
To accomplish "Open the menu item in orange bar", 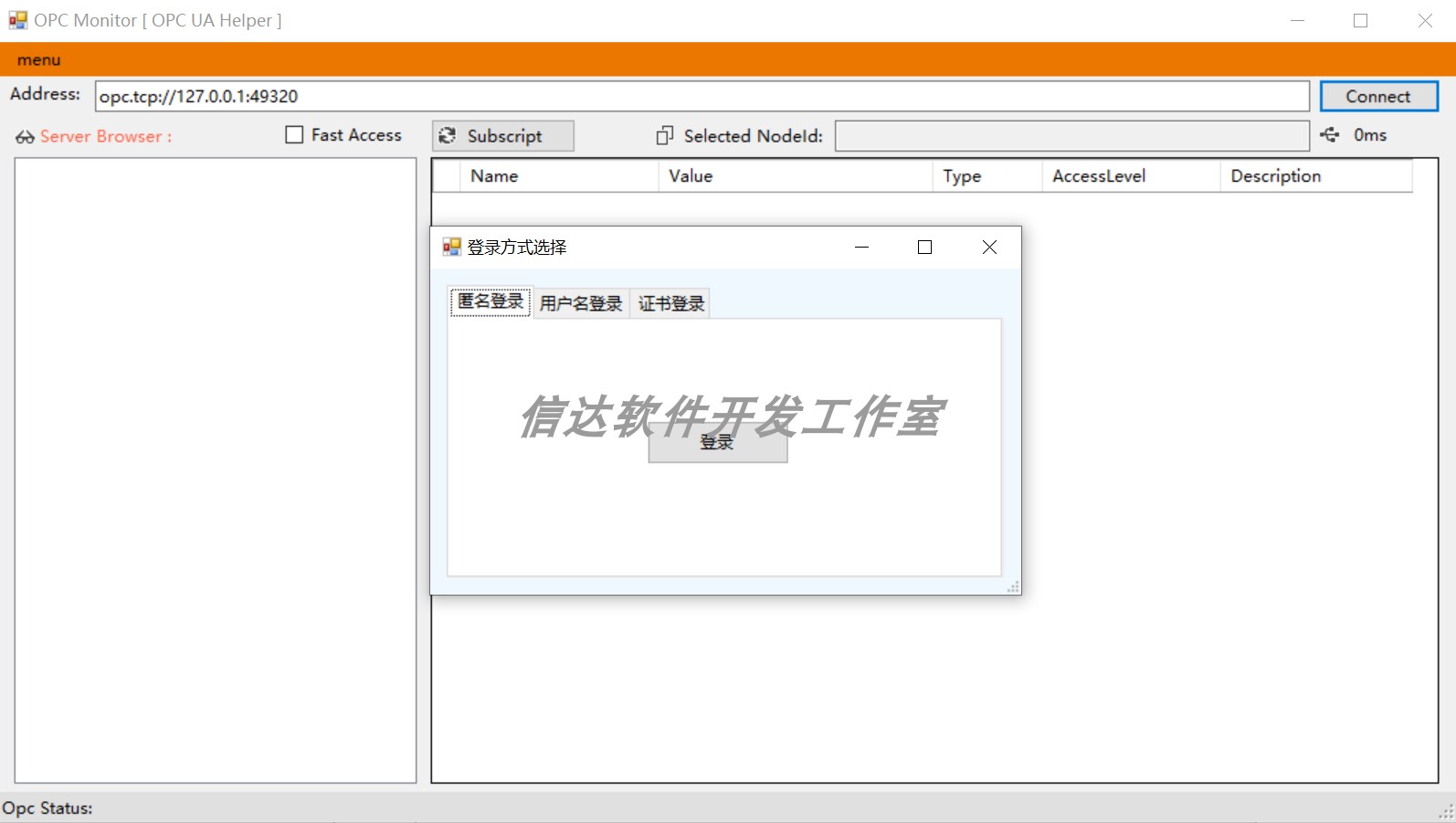I will click(38, 60).
